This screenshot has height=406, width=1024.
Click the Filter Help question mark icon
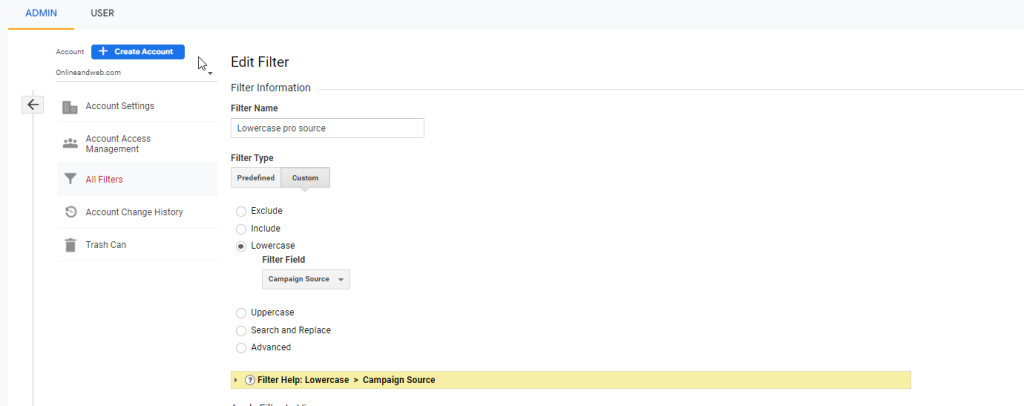[249, 380]
